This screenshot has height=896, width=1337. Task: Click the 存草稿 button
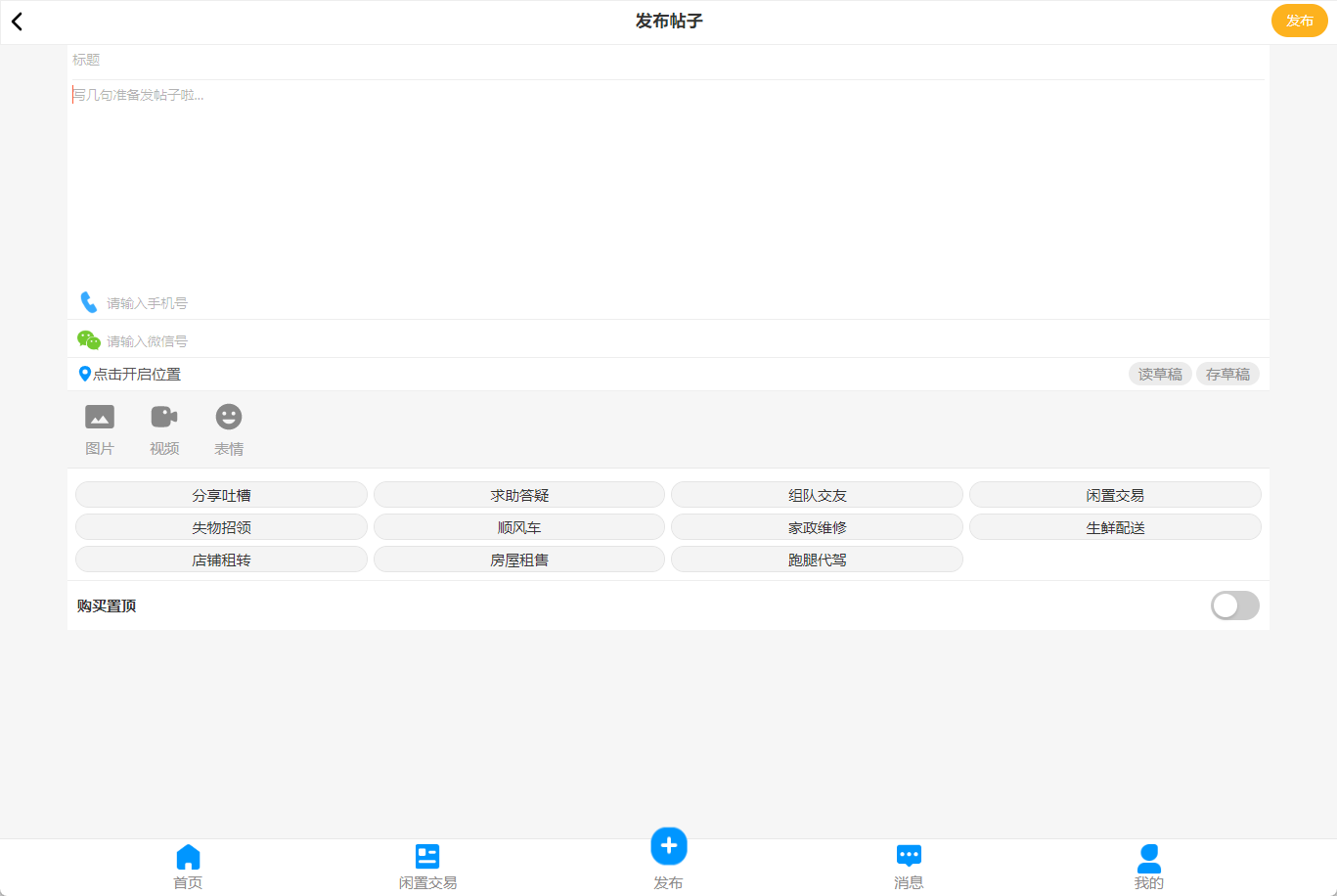[x=1227, y=374]
